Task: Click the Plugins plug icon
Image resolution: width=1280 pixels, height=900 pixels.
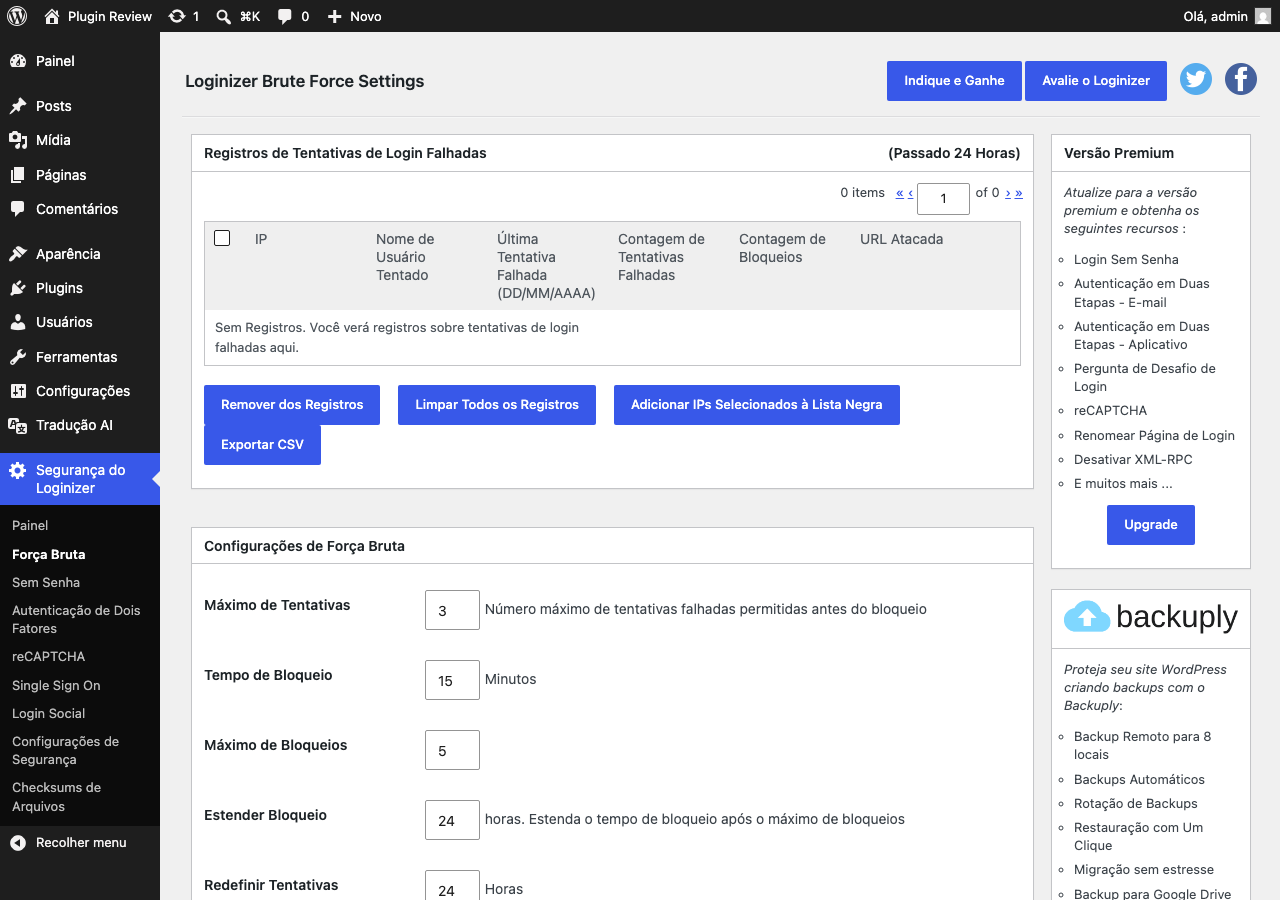Action: 18,288
